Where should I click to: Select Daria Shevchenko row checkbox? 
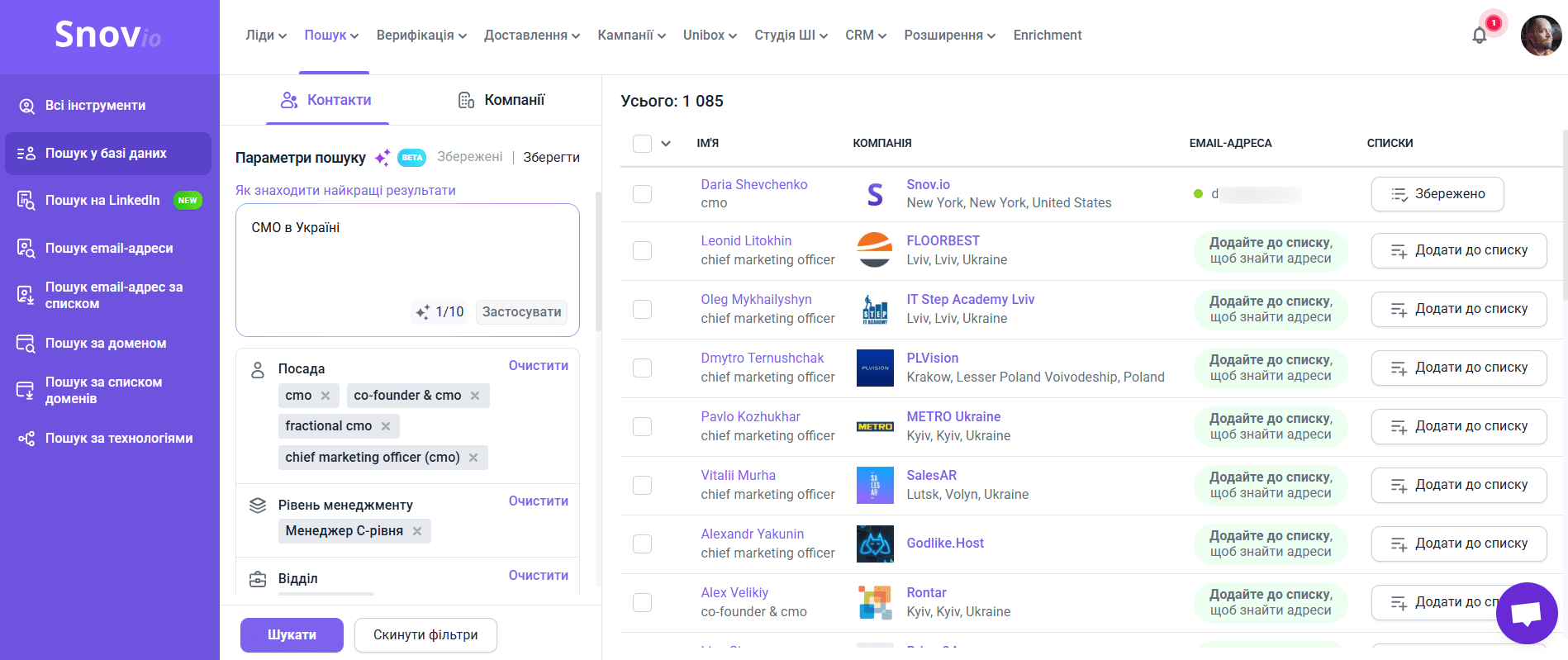[642, 194]
